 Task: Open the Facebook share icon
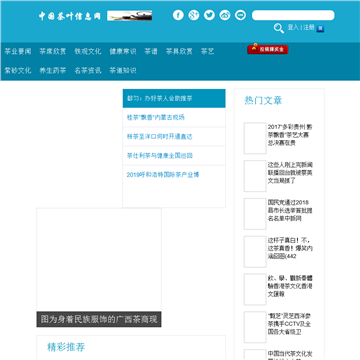pyautogui.click(x=178, y=15)
